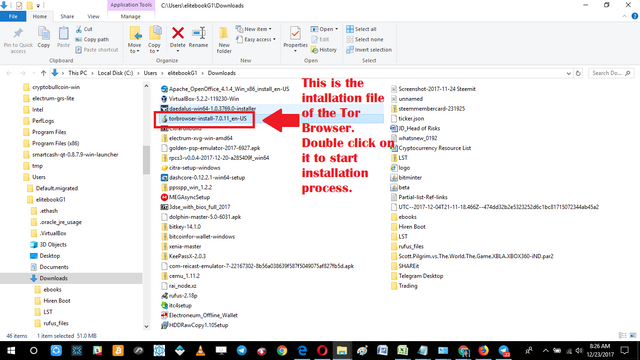Select Apache_OpenOffice installer file
Viewport: 640px width, 360px height.
[229, 89]
